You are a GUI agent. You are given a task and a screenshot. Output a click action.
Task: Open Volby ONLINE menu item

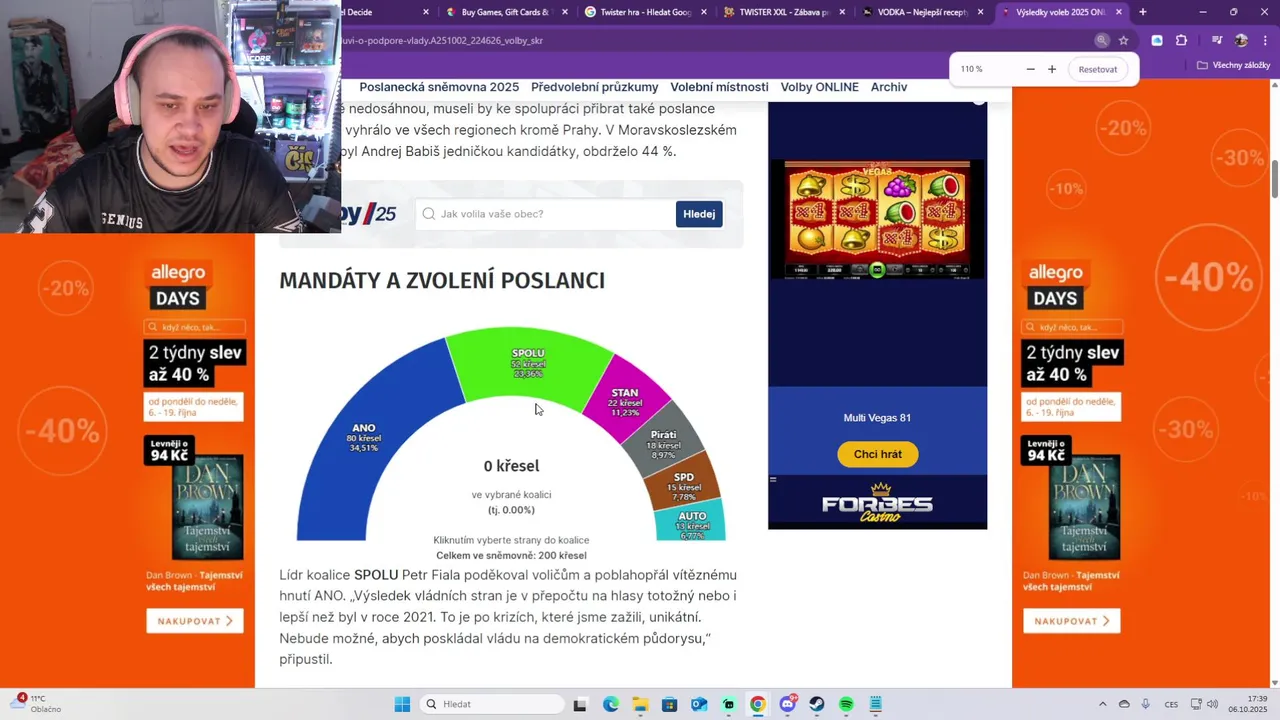coord(819,87)
